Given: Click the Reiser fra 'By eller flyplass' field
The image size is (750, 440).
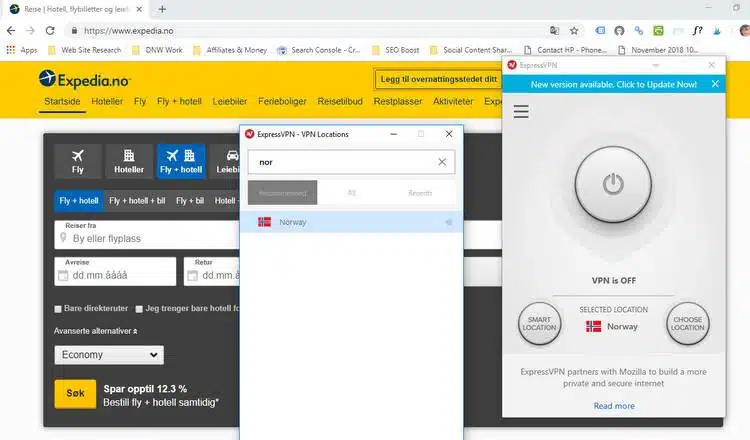Looking at the screenshot, I should pyautogui.click(x=147, y=235).
